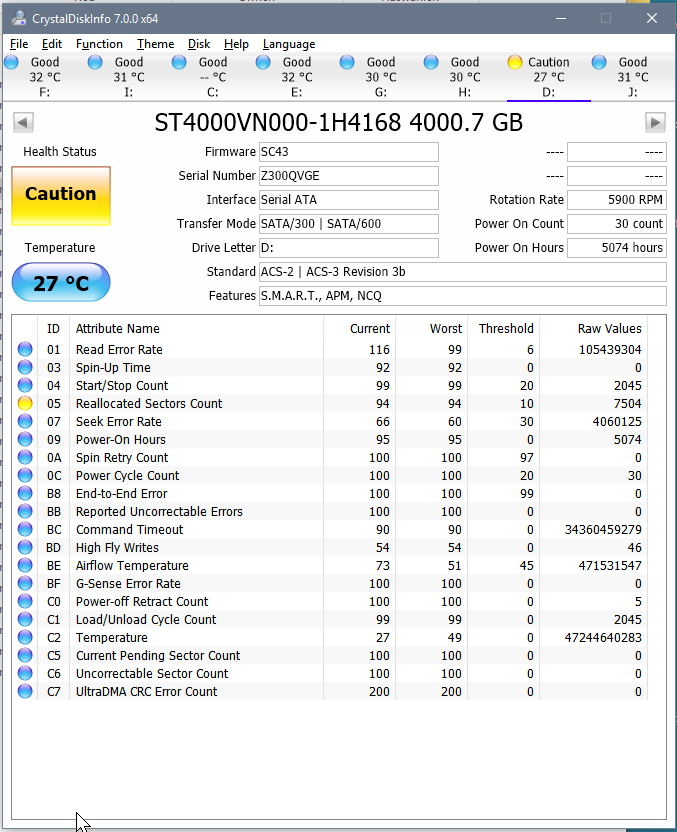
Task: Click the Start/Stop Count status orb
Action: pos(25,385)
